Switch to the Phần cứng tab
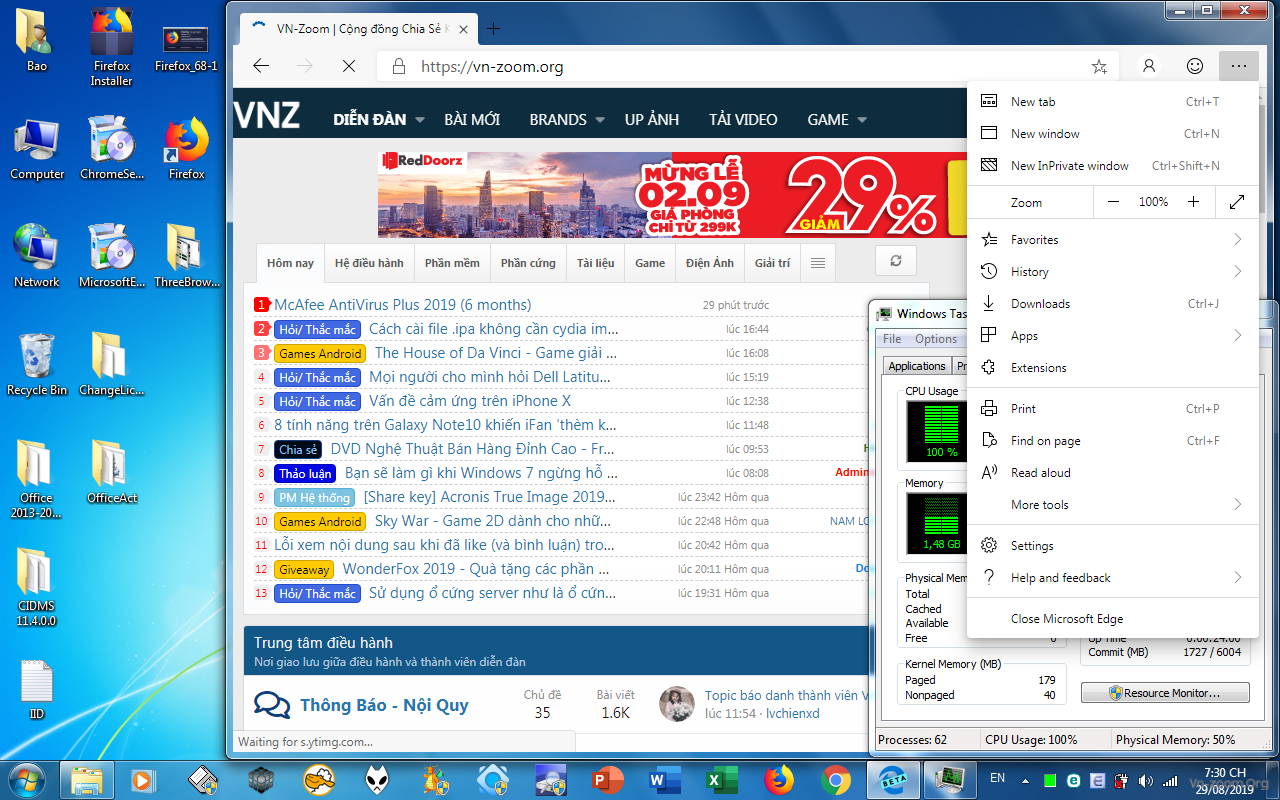The image size is (1280, 800). point(528,263)
